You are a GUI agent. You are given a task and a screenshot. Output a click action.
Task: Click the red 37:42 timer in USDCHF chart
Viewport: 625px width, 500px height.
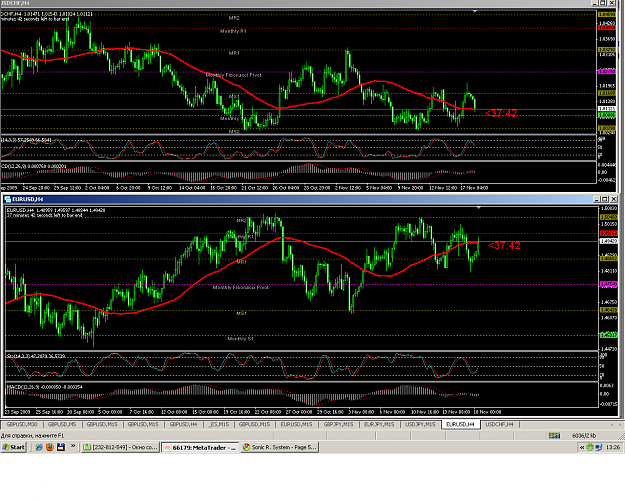pyautogui.click(x=501, y=113)
